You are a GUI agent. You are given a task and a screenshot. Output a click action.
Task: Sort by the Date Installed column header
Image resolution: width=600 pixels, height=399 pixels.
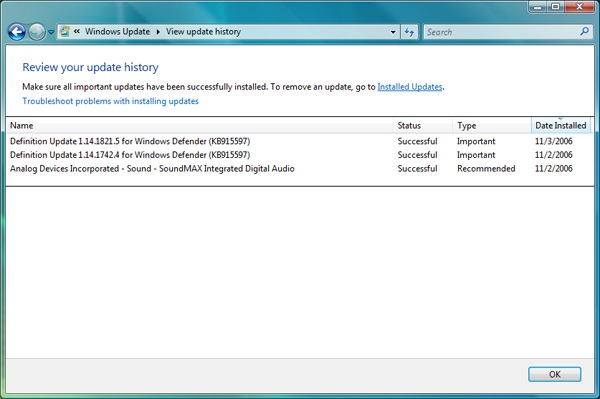tap(561, 125)
